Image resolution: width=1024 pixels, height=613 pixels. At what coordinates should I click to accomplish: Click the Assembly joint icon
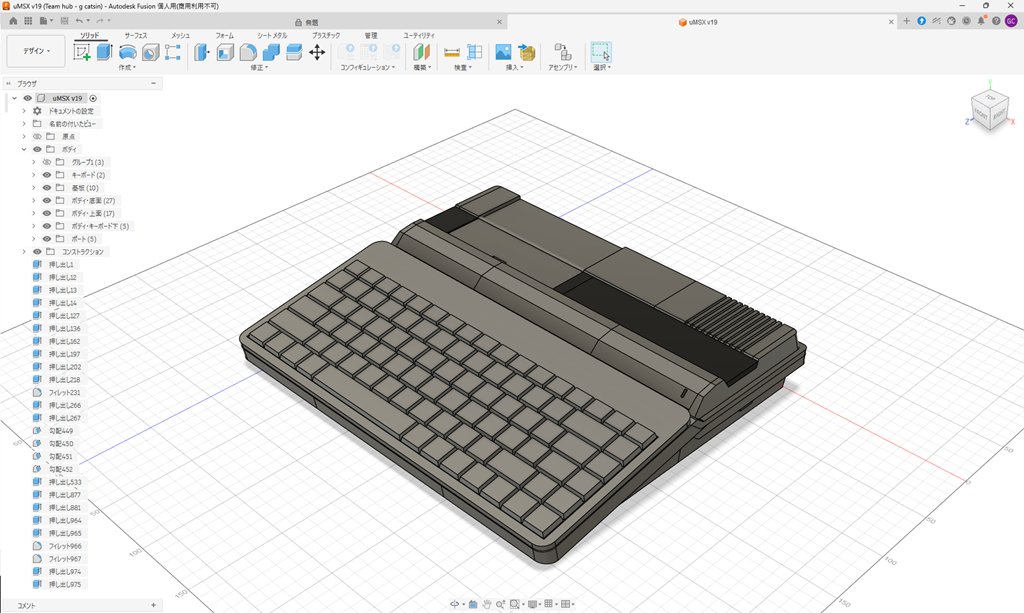coord(562,52)
